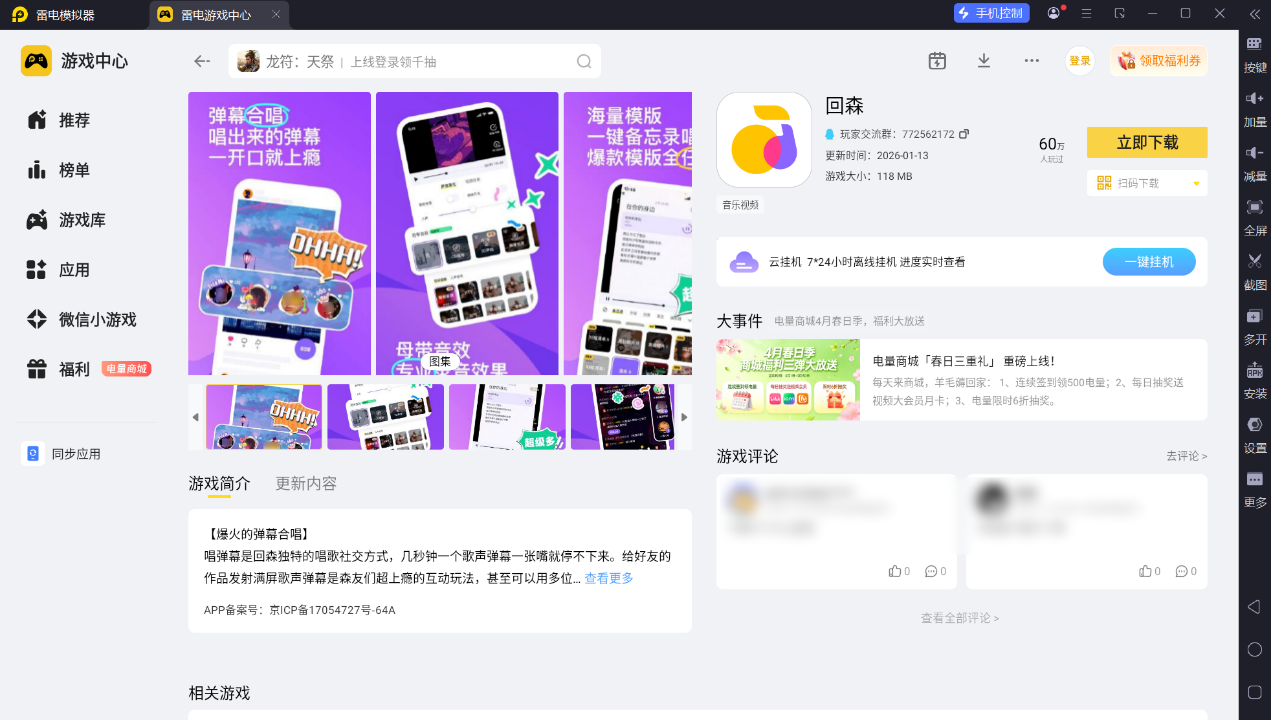
Task: Open the three-dots more options
Action: click(x=1032, y=61)
